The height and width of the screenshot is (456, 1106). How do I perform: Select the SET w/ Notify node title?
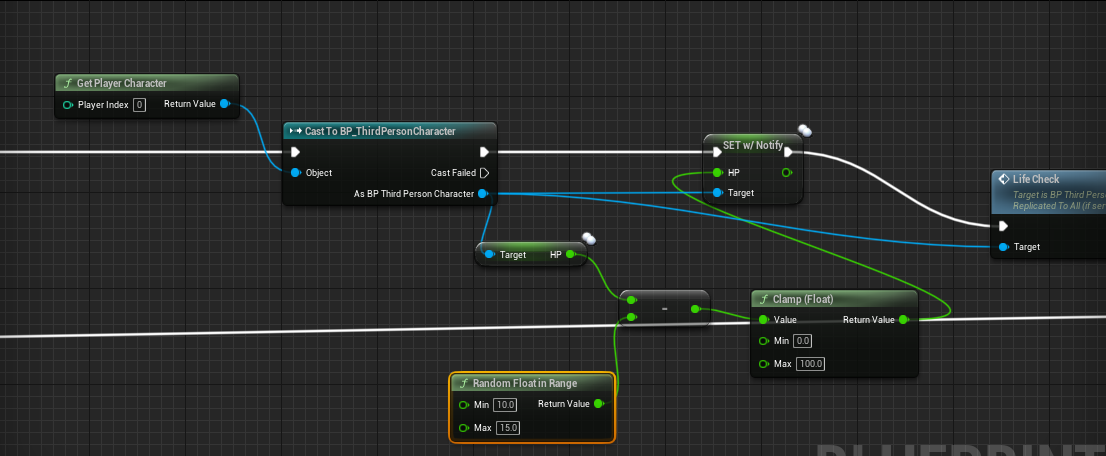pyautogui.click(x=753, y=145)
